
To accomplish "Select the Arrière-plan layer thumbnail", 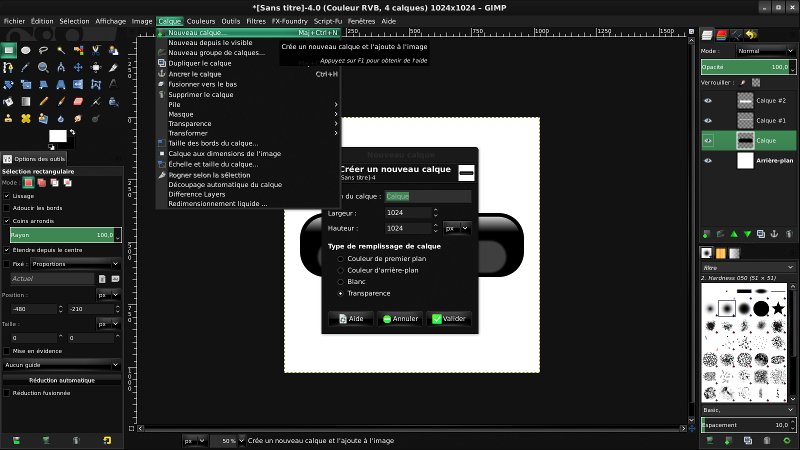I will point(745,161).
